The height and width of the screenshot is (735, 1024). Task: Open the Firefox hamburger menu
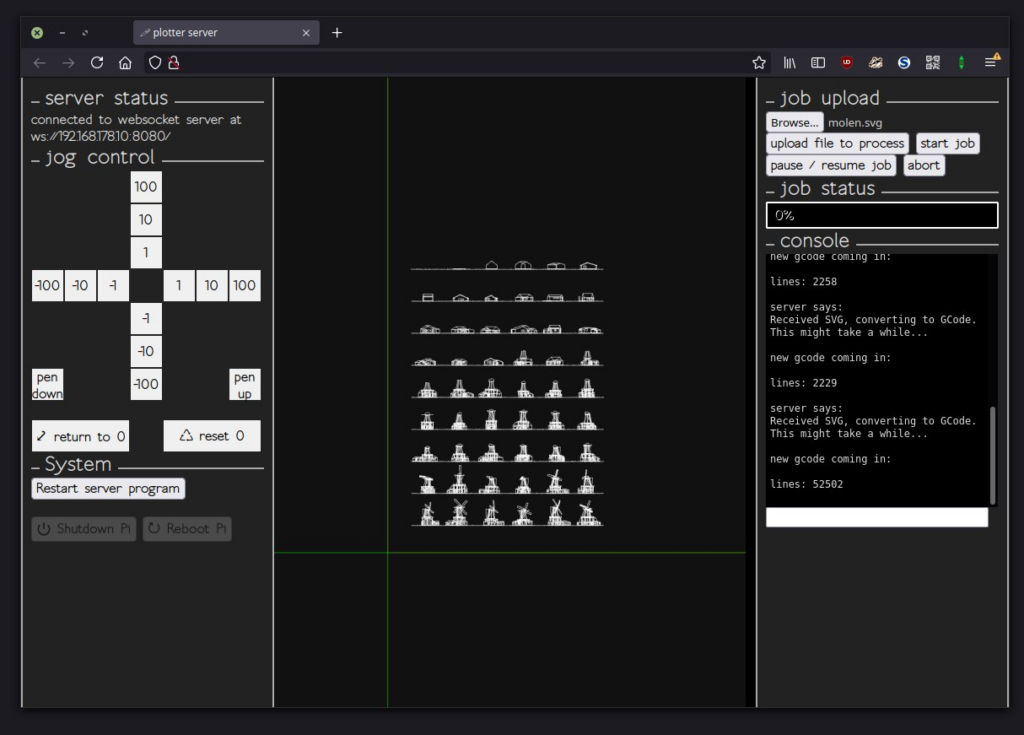[990, 63]
